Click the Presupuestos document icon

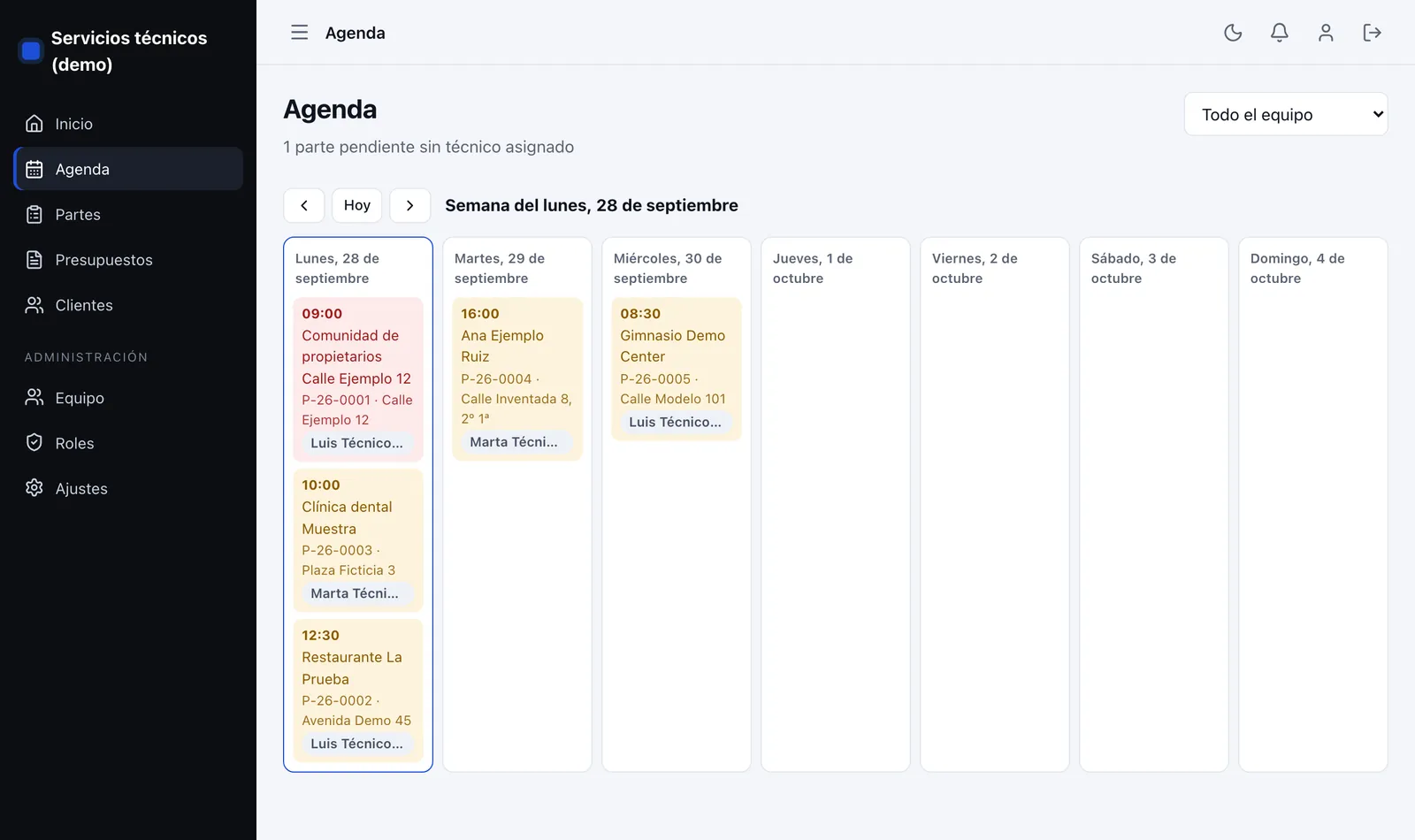[x=34, y=260]
